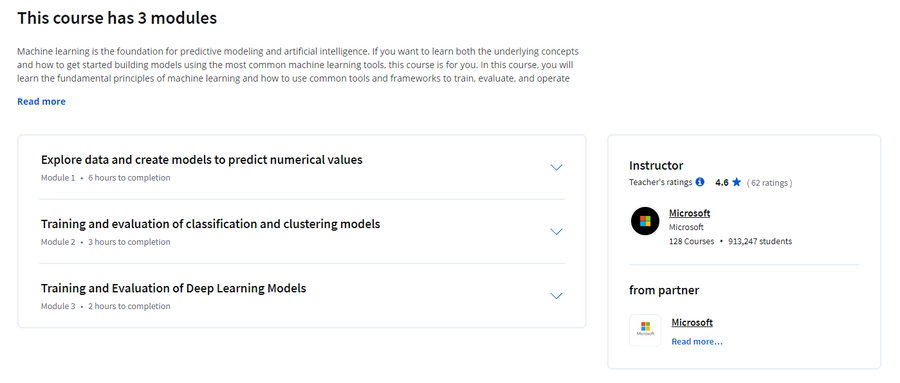Expand Module 1 with its chevron arrow
900x383 pixels.
[x=556, y=168]
